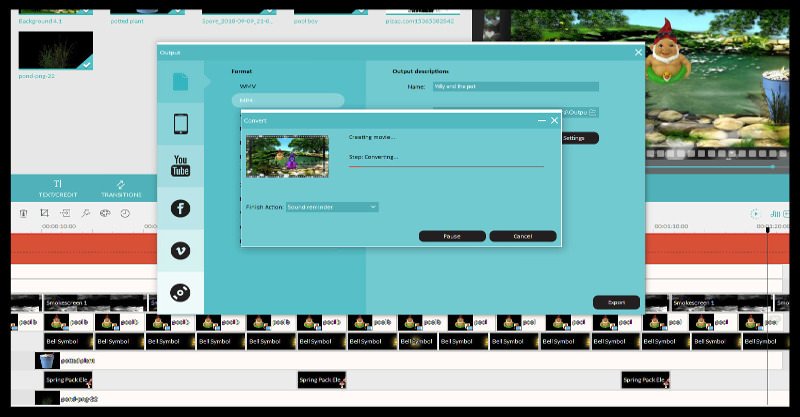Open the Settings button in Output dialog

pos(580,138)
